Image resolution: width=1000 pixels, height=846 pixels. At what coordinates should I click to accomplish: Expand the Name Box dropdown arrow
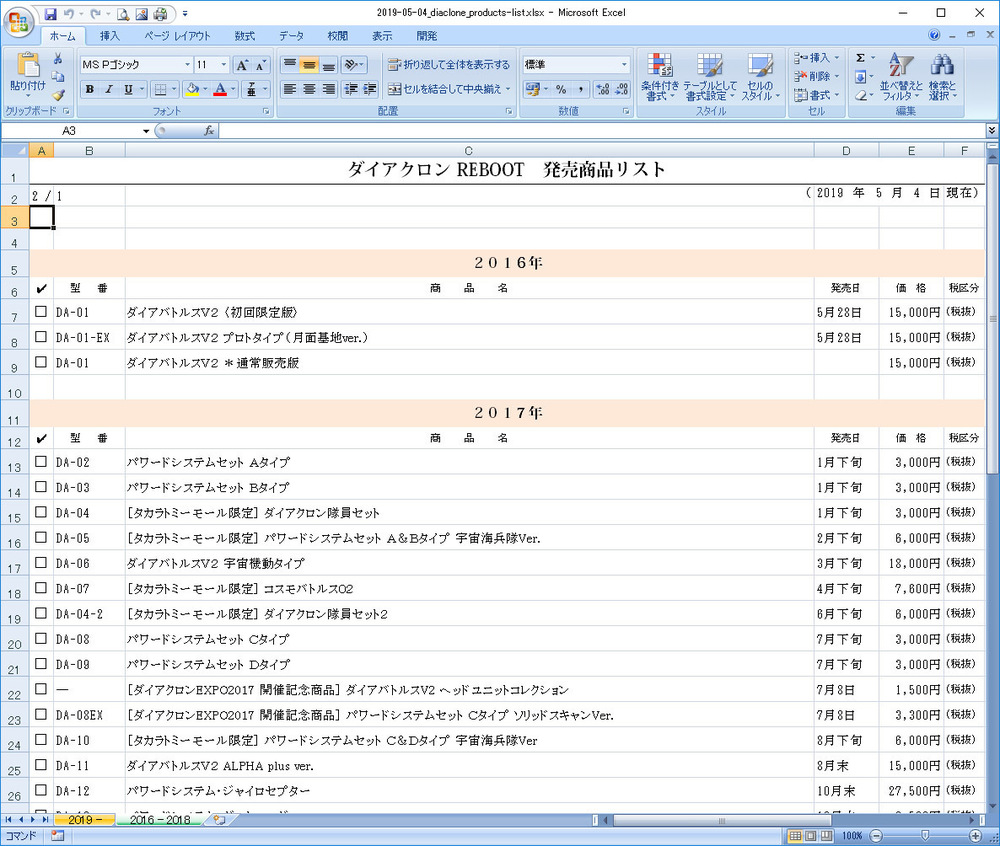pos(146,131)
